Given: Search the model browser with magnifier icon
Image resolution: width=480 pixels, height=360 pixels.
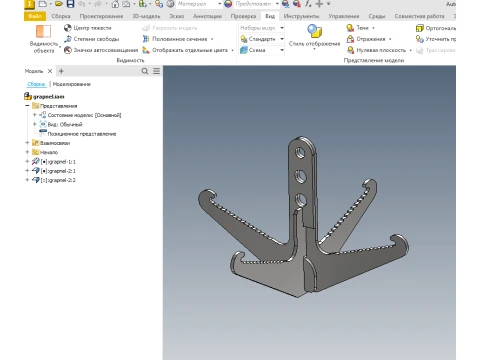Looking at the screenshot, I should (x=145, y=71).
